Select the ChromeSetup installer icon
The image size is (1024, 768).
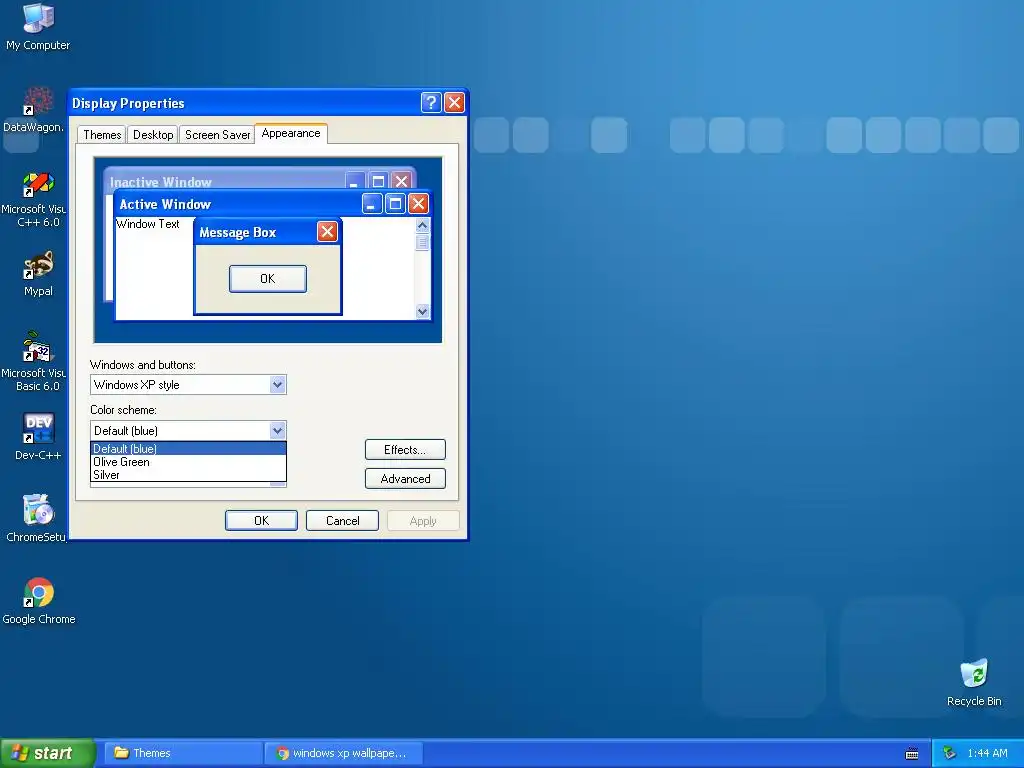(x=35, y=519)
